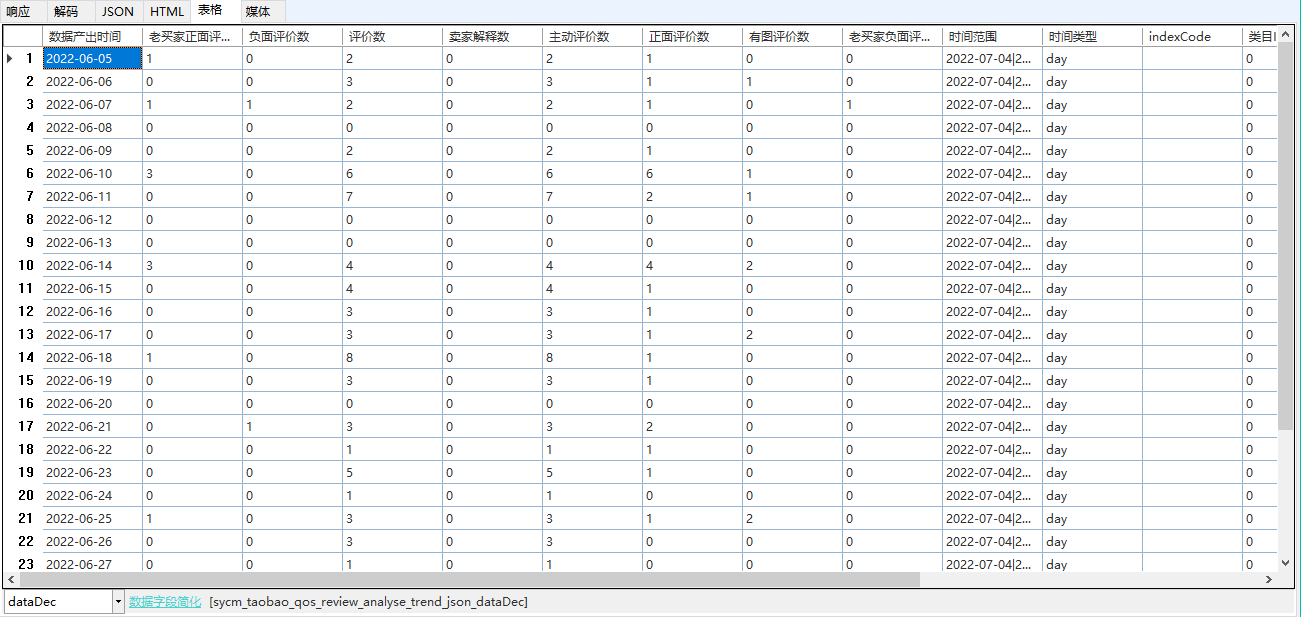This screenshot has height=617, width=1301.
Task: Switch to the 响应 tab
Action: pyautogui.click(x=18, y=12)
